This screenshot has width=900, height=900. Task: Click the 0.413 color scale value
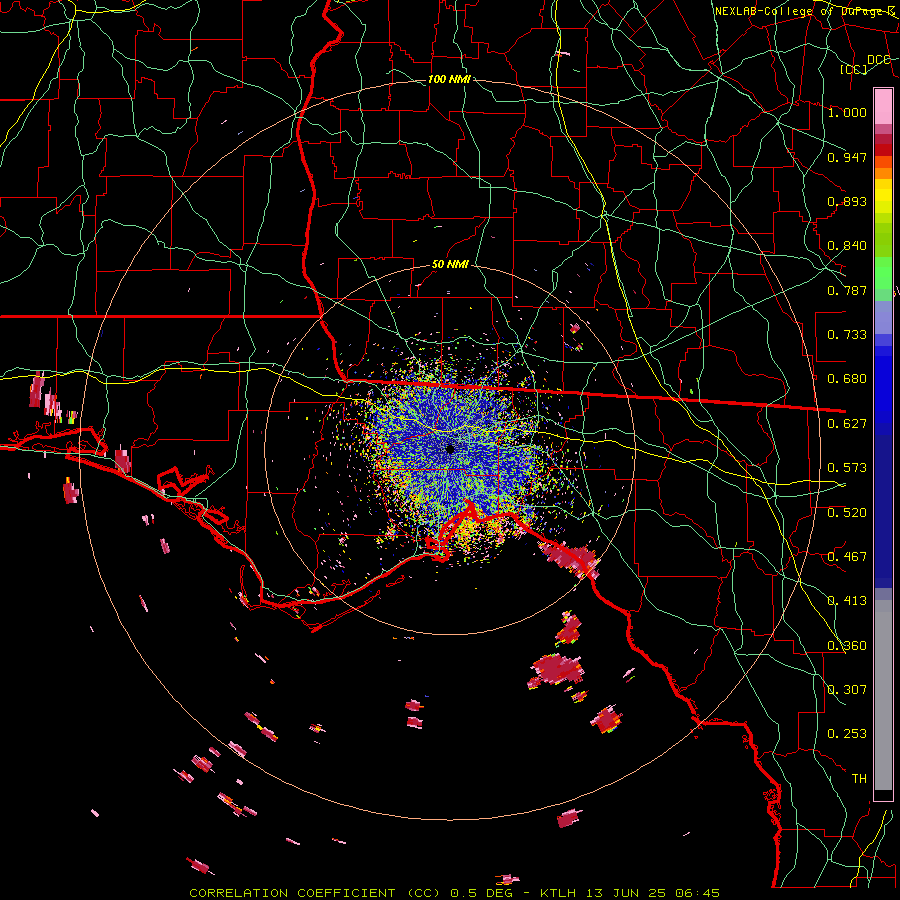pos(847,601)
